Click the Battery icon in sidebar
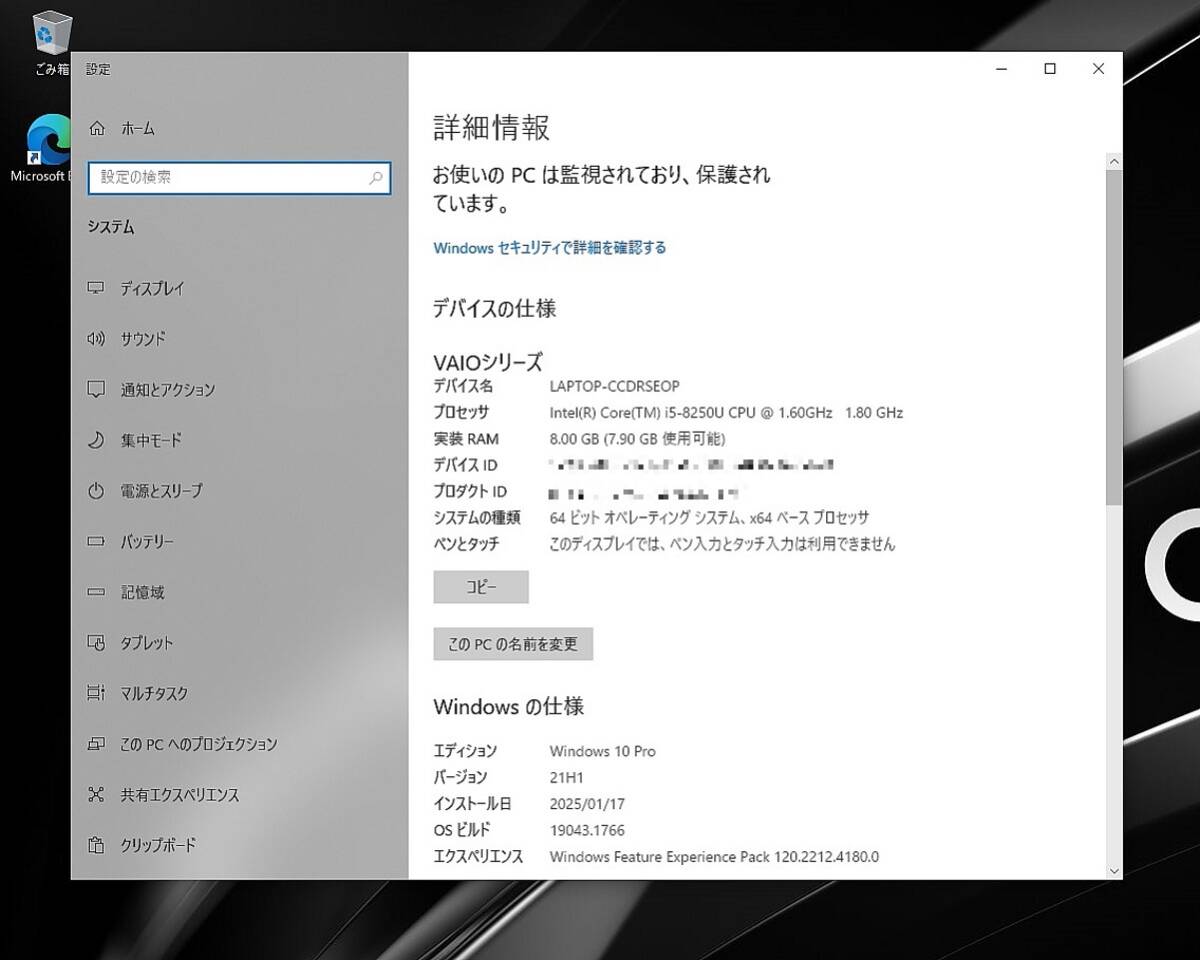The width and height of the screenshot is (1200, 960). pyautogui.click(x=96, y=541)
